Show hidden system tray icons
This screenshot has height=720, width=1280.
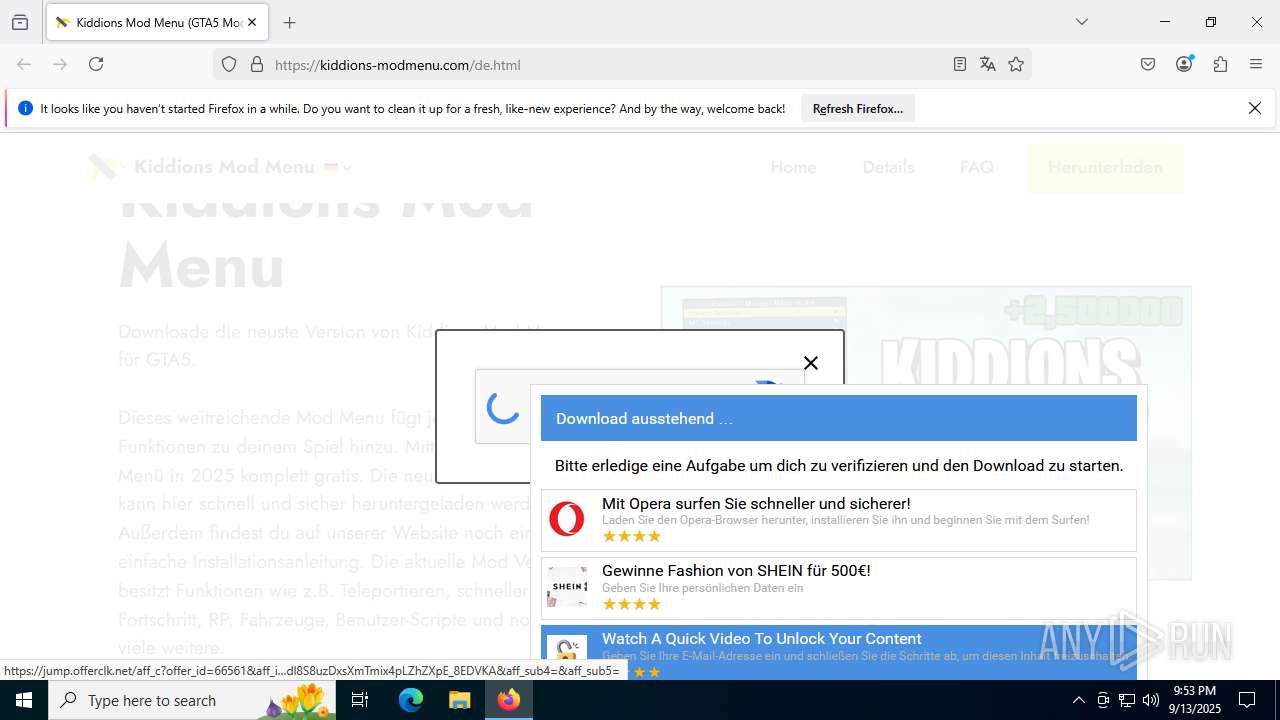1078,700
